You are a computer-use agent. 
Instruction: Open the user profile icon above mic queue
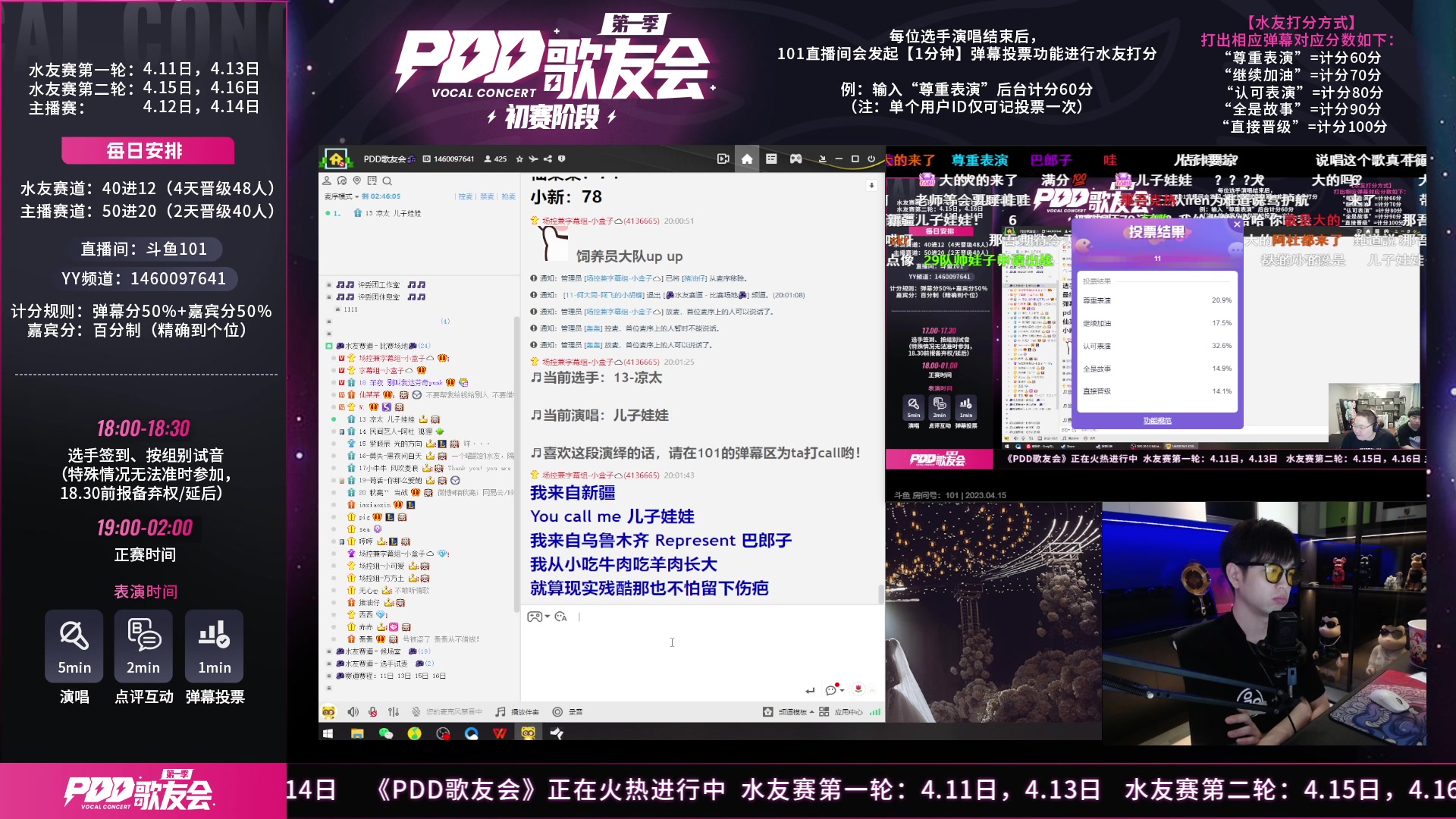tap(327, 180)
